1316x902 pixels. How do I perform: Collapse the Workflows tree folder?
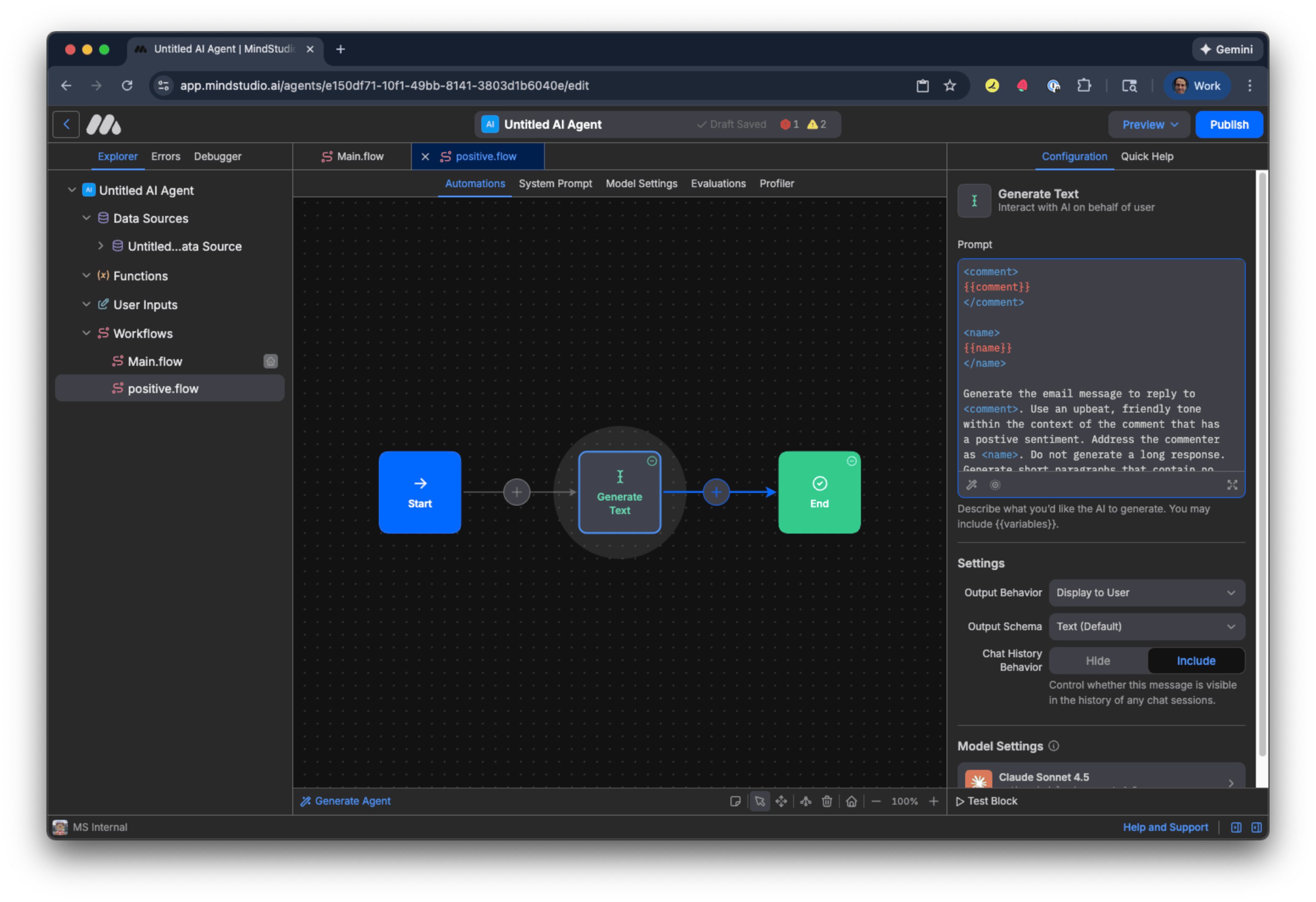click(x=86, y=333)
